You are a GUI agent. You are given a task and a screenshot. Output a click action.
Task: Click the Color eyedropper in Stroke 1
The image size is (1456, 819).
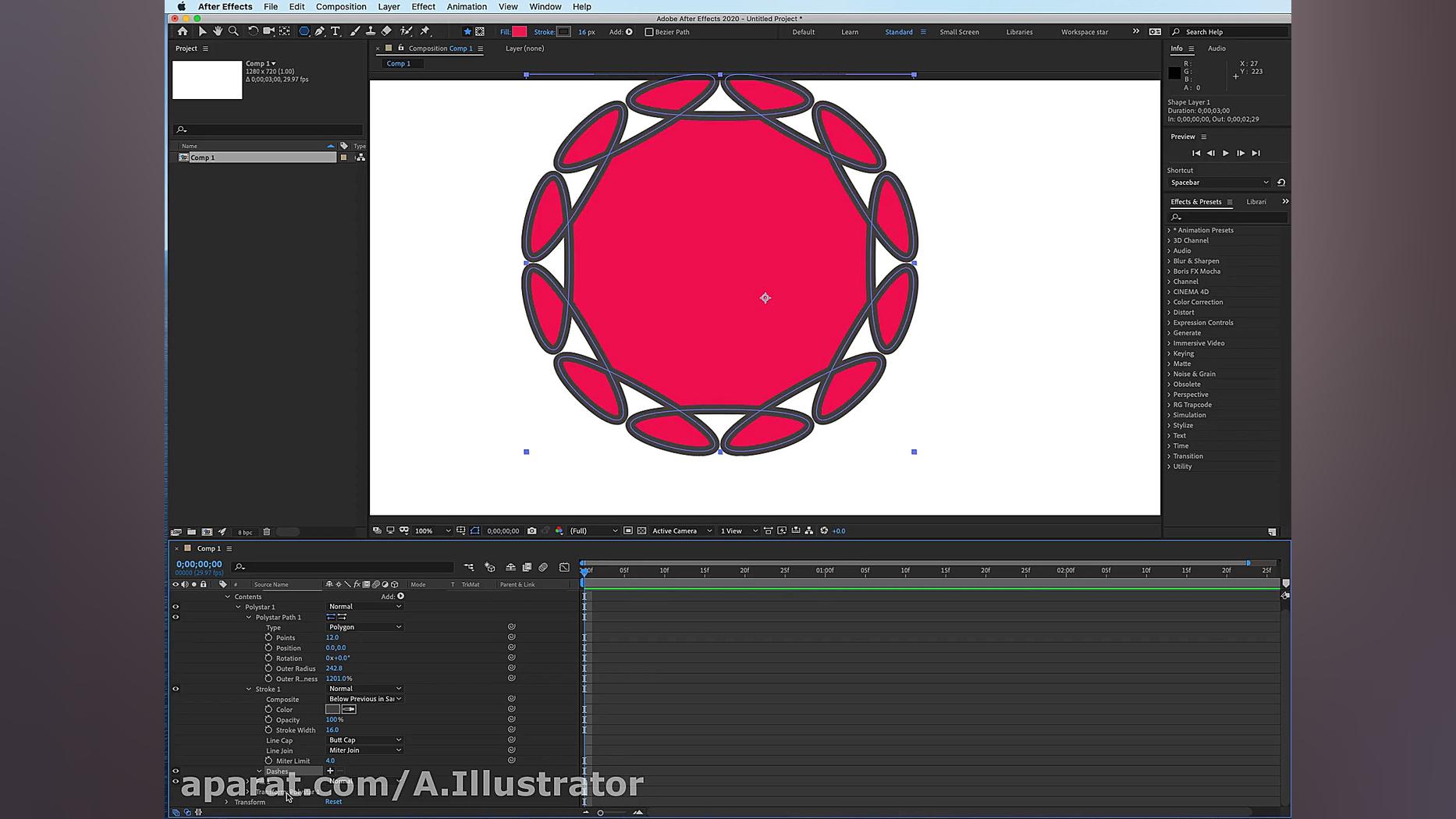pos(349,709)
